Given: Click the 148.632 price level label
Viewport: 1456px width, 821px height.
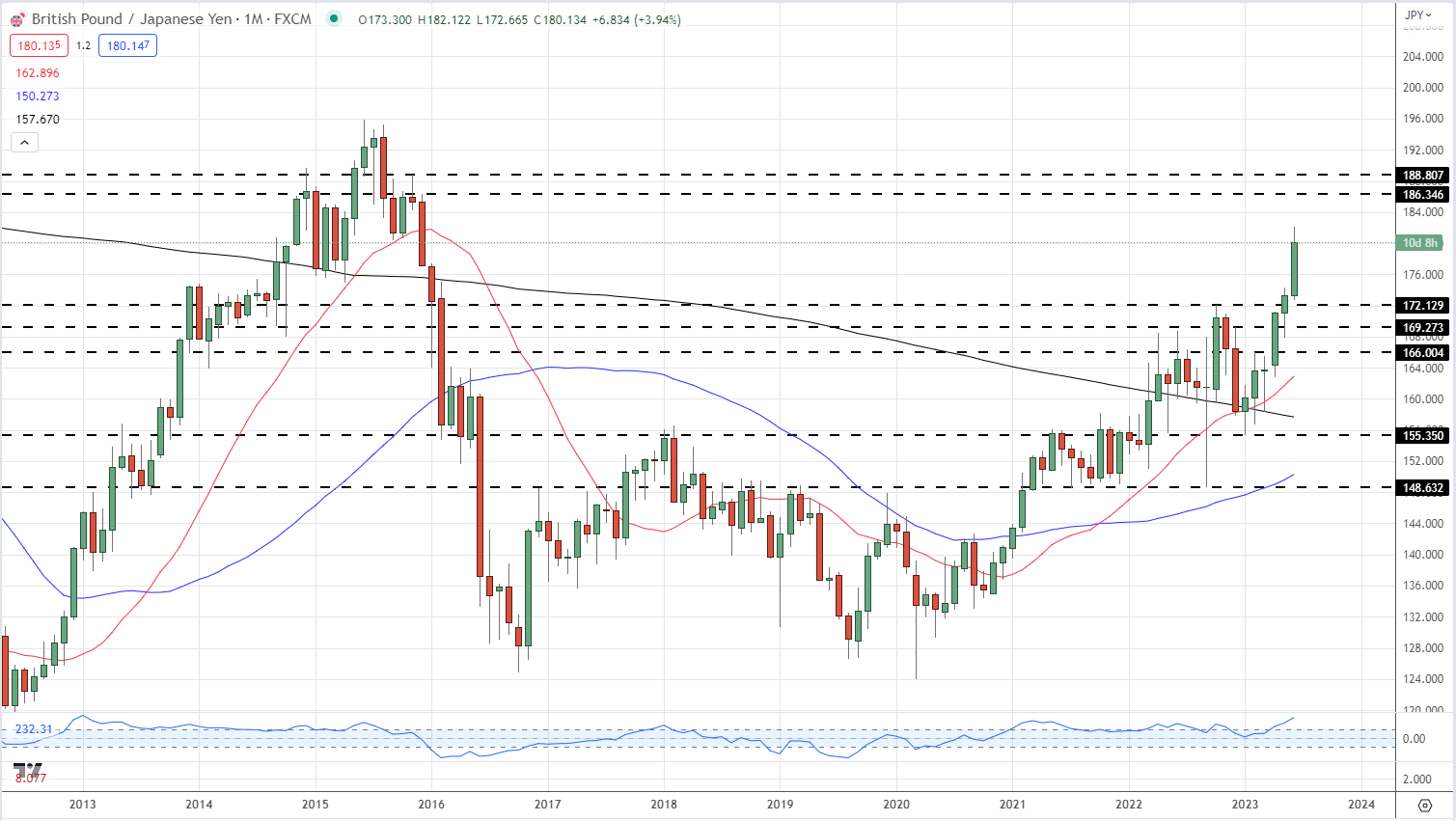Looking at the screenshot, I should pos(1423,488).
